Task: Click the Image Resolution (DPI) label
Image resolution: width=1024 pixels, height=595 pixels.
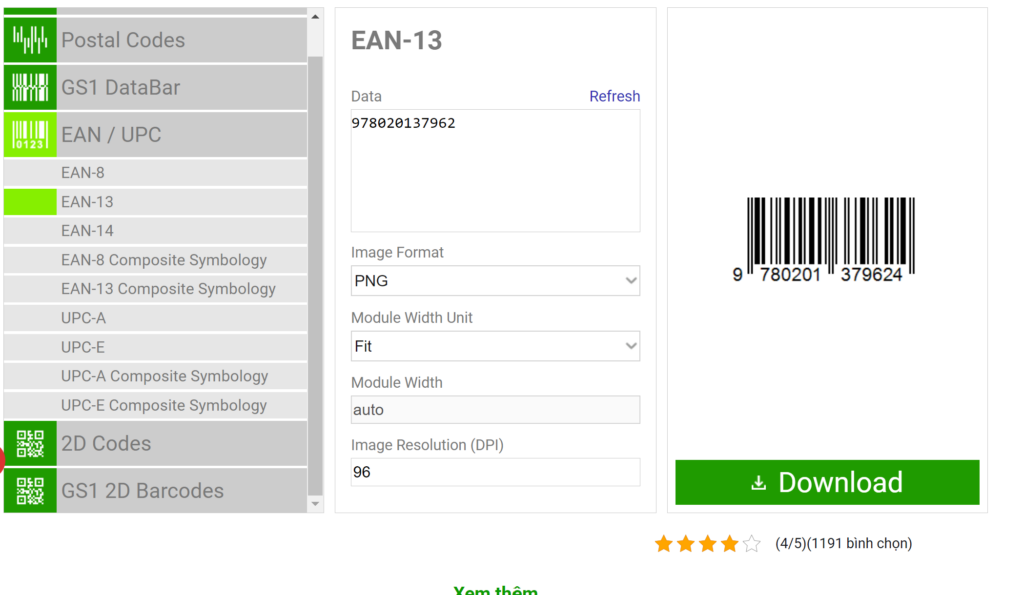Action: coord(427,445)
